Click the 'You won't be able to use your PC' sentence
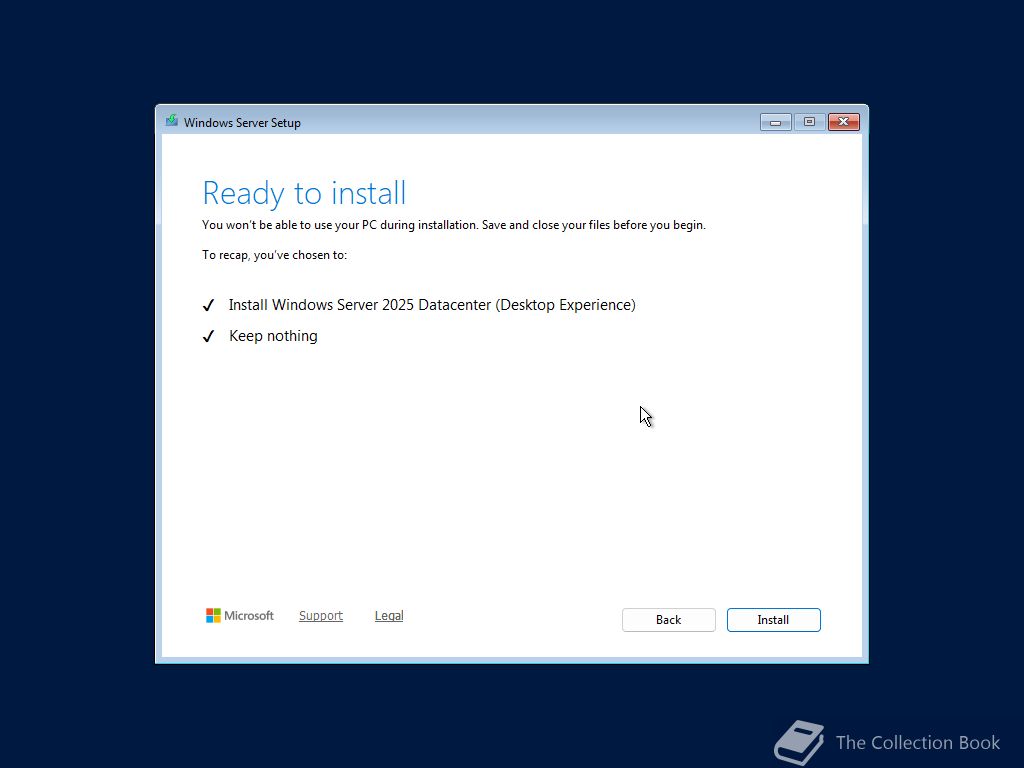Viewport: 1024px width, 768px height. coord(454,225)
